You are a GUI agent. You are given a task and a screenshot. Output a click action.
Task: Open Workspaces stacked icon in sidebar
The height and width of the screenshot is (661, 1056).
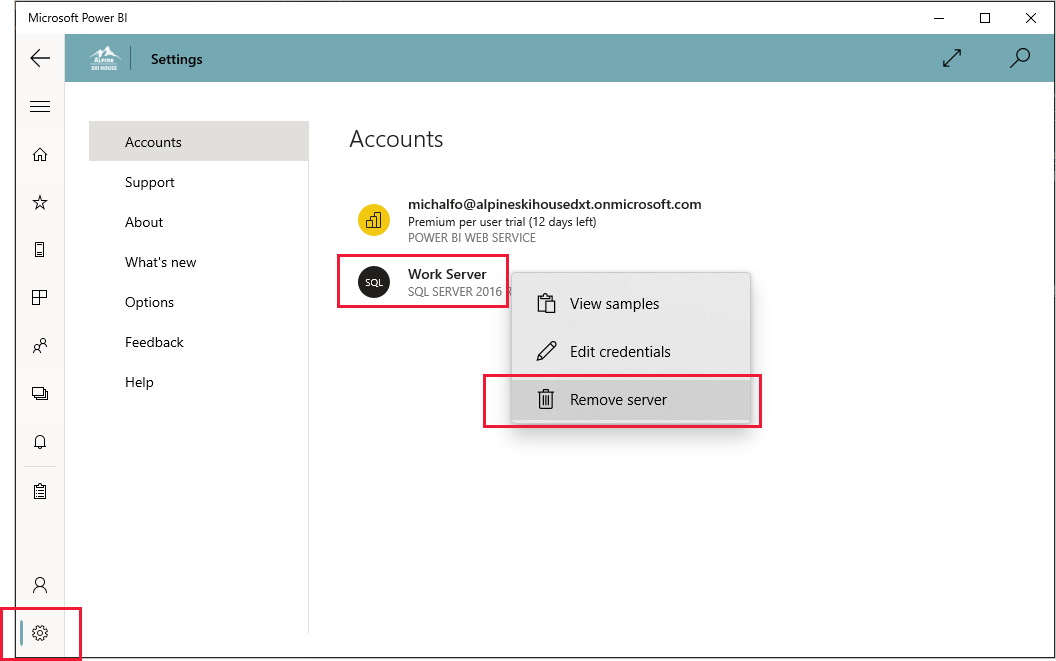point(40,394)
